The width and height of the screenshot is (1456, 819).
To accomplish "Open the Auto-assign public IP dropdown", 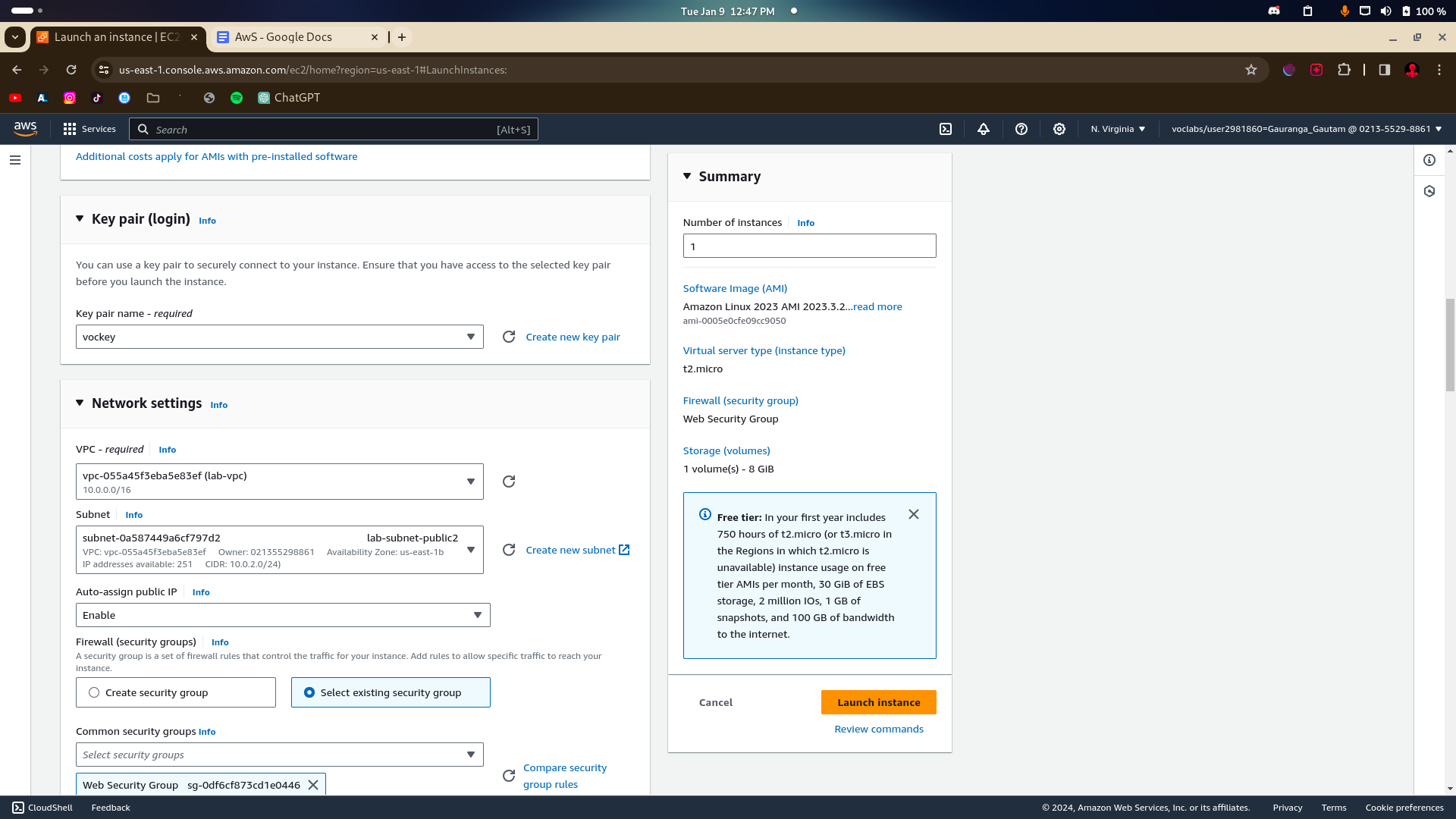I will (282, 615).
